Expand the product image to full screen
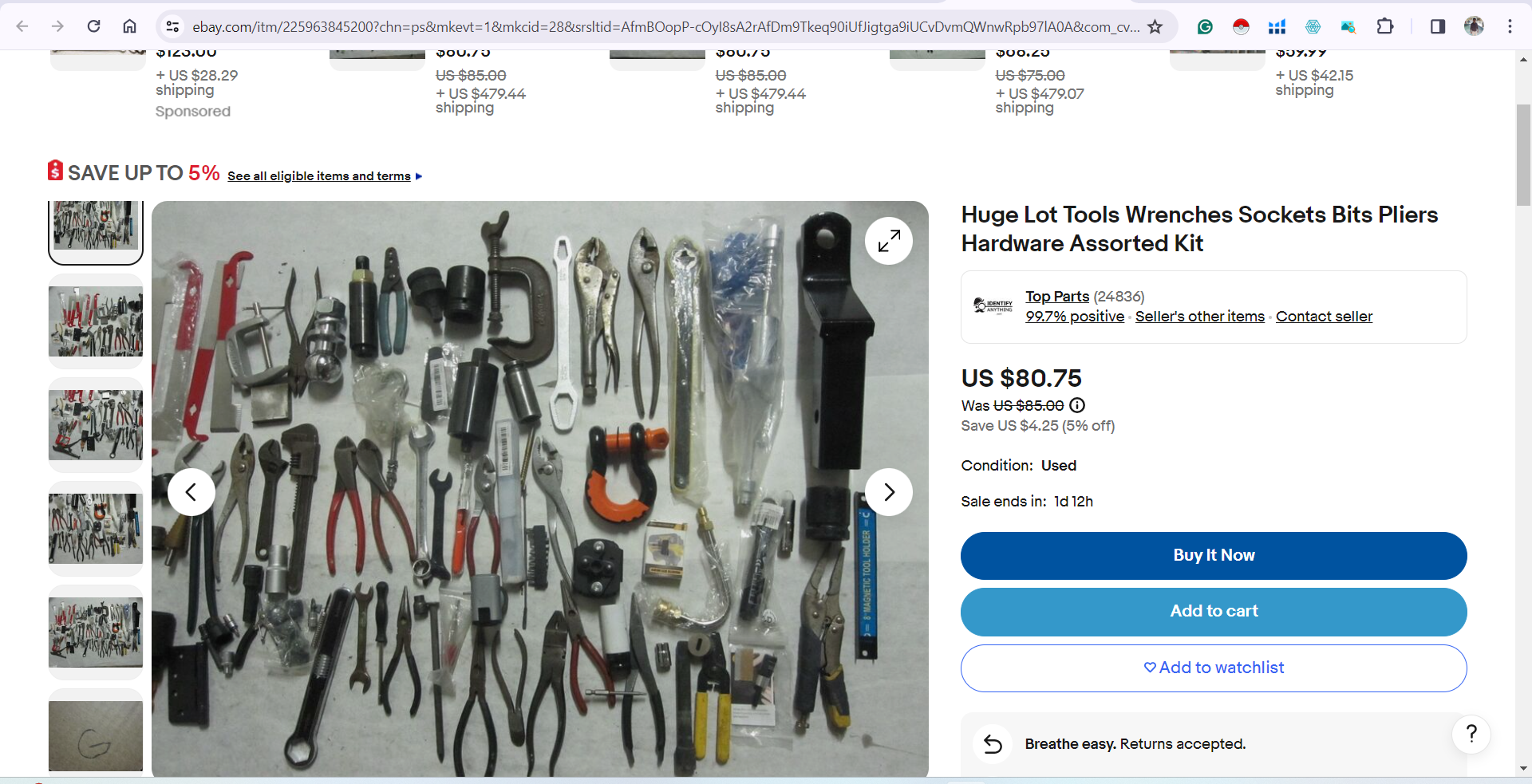1532x784 pixels. [888, 241]
